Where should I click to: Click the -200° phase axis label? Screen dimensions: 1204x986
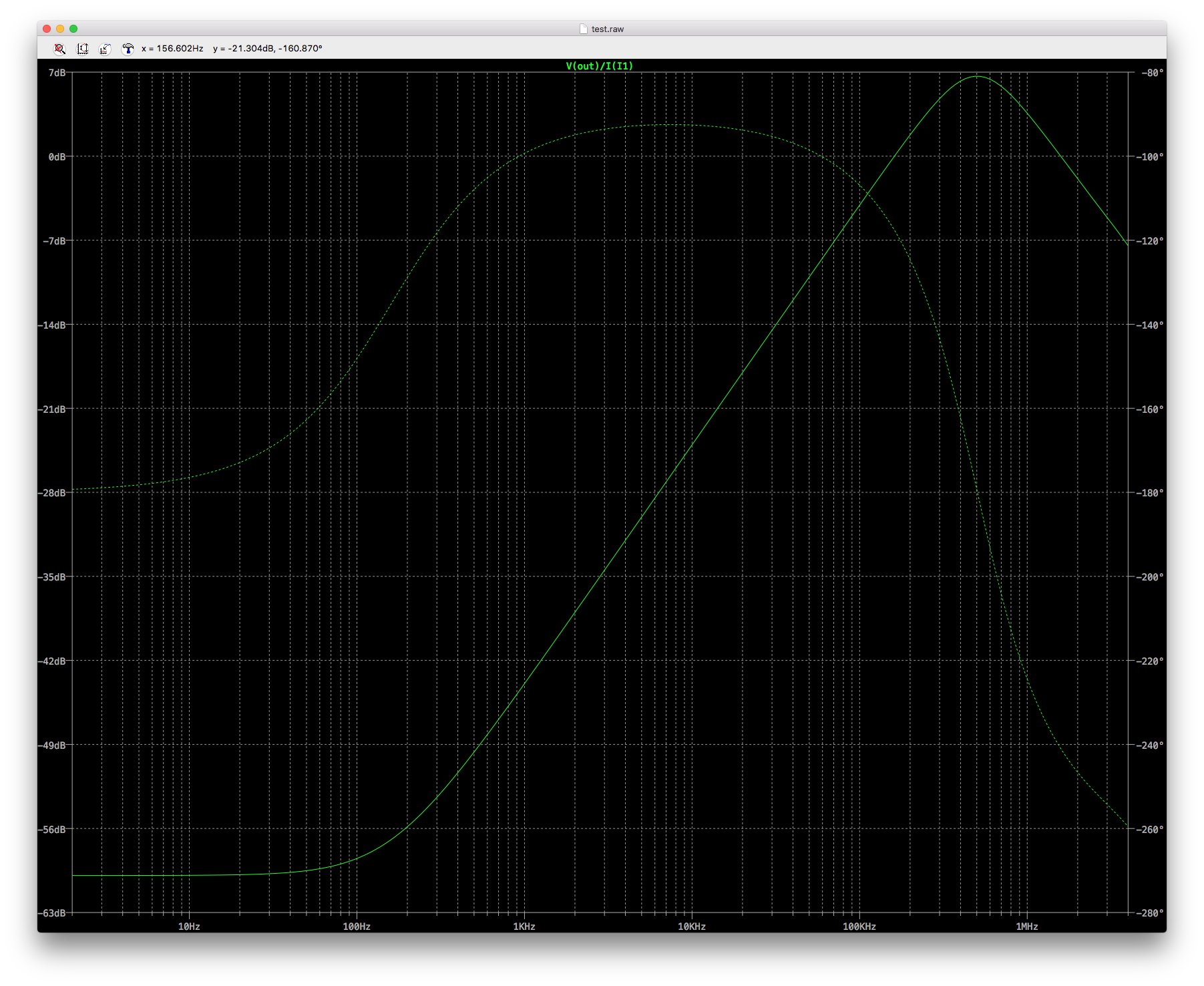click(x=1149, y=577)
